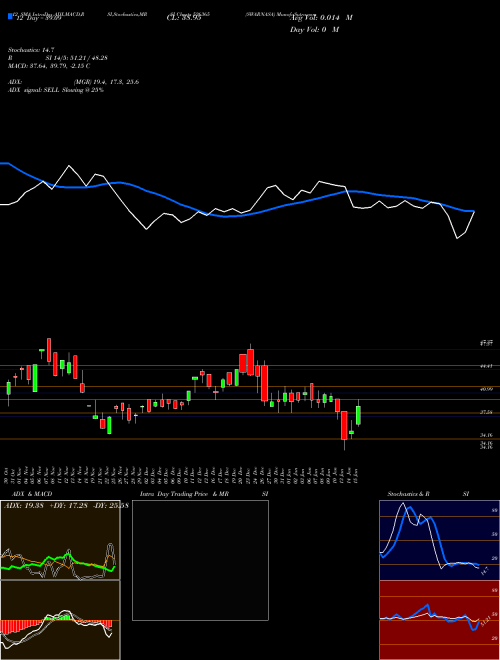Click the empty intraday trading price panel
Image resolution: width=500 pixels, height=660 pixels.
pyautogui.click(x=200, y=560)
